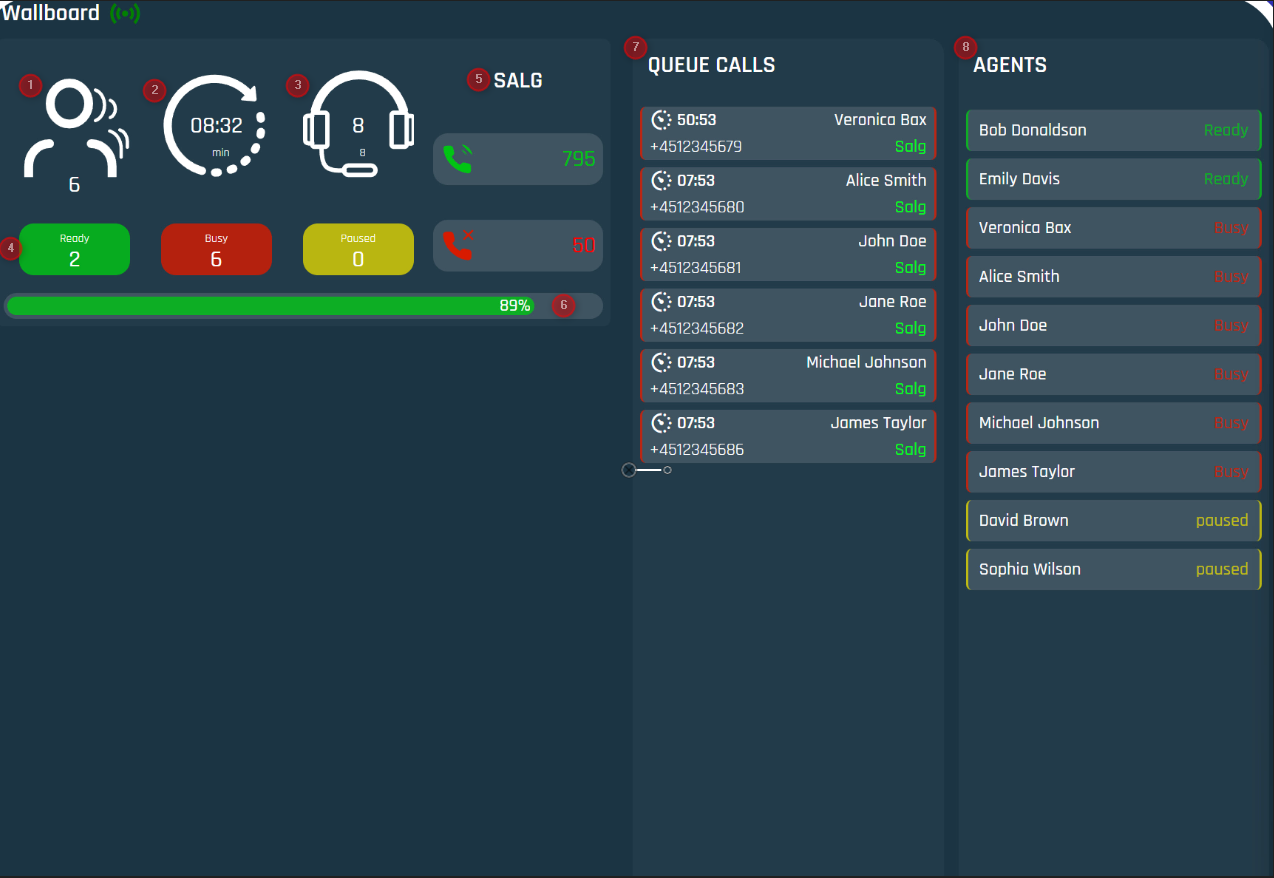
Task: Select the green Ready status tile
Action: pos(74,249)
